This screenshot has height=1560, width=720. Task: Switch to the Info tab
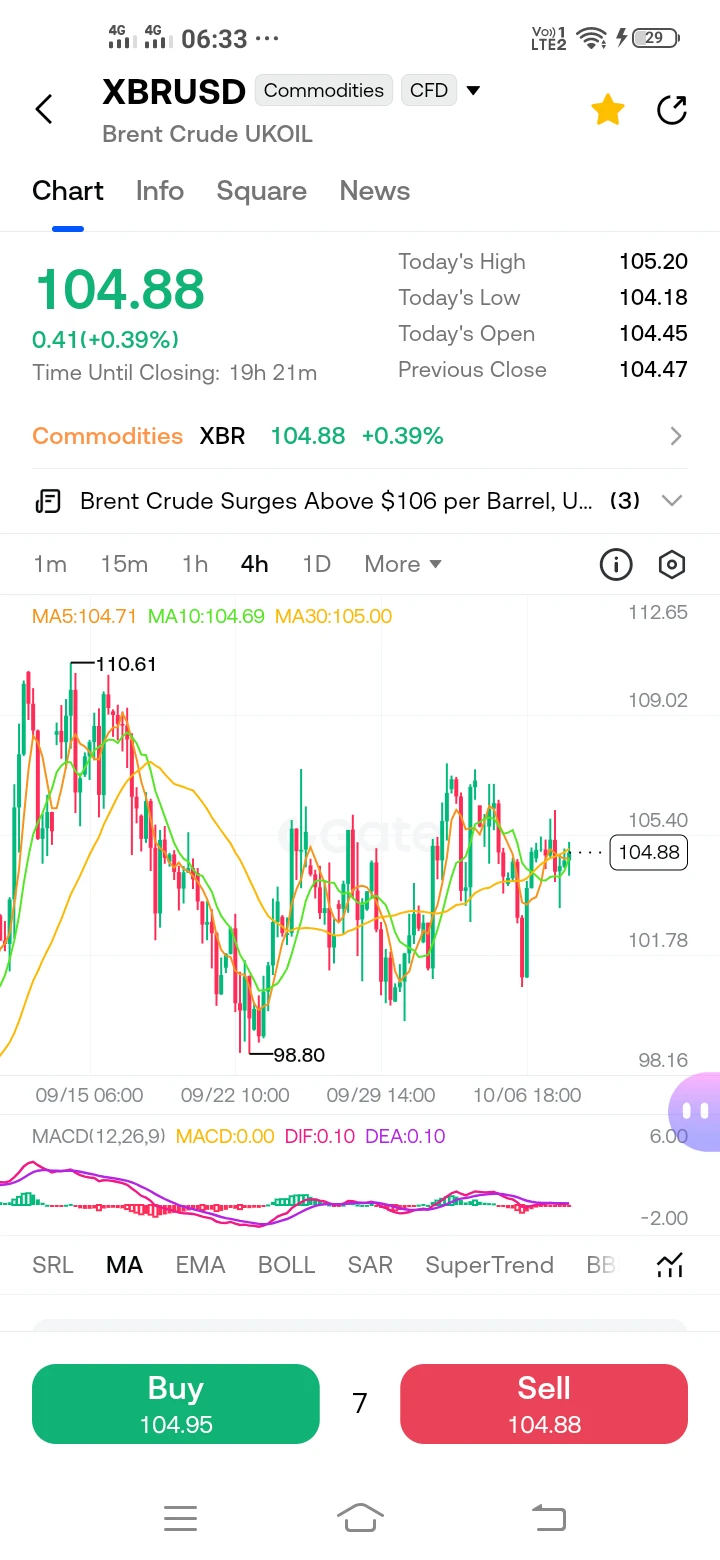tap(160, 191)
